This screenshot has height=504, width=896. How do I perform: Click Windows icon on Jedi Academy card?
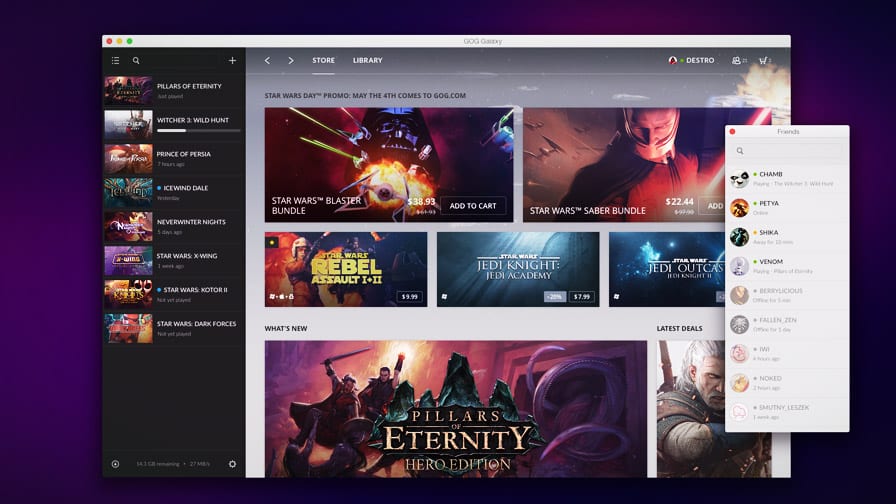[x=444, y=297]
